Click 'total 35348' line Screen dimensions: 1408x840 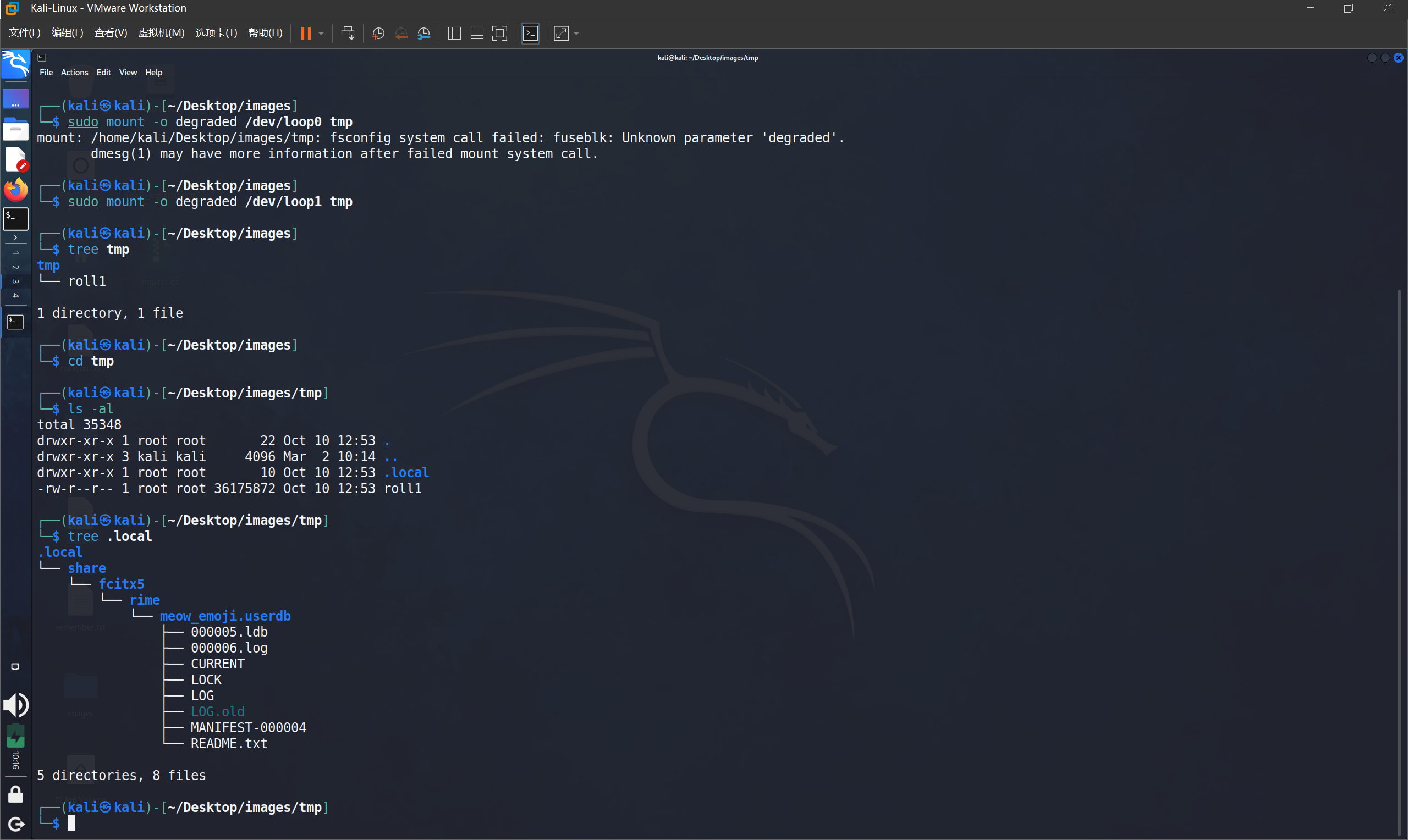point(79,424)
